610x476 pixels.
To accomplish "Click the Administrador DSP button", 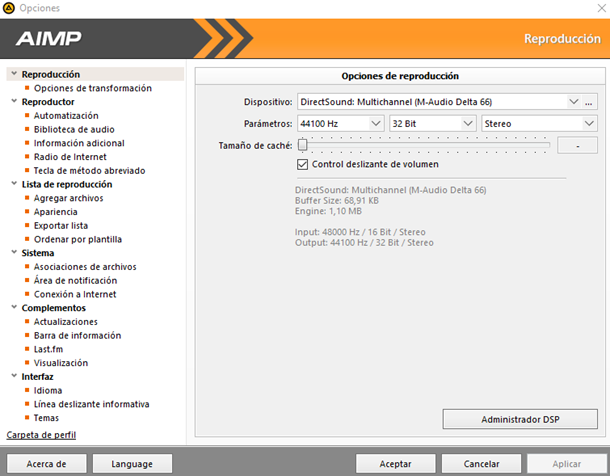I will 520,419.
